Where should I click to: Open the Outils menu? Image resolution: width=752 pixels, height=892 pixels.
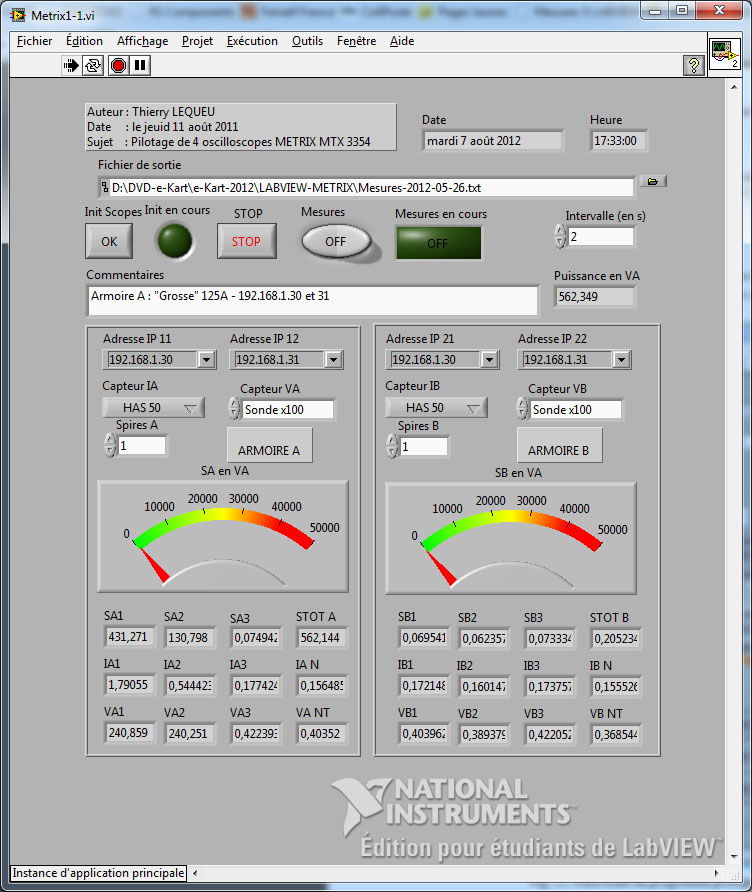pyautogui.click(x=307, y=41)
